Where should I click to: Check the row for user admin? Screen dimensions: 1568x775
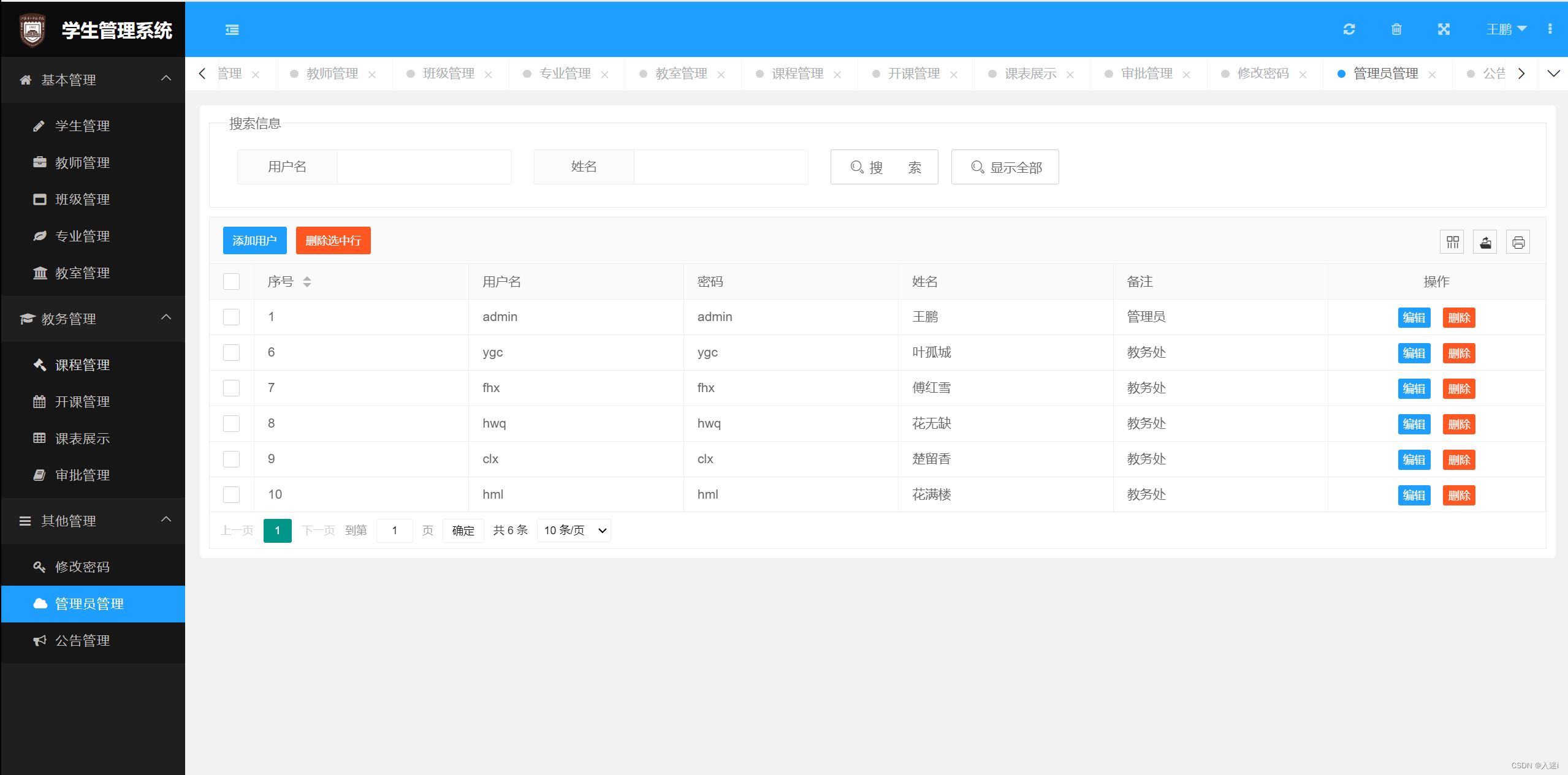click(x=231, y=317)
